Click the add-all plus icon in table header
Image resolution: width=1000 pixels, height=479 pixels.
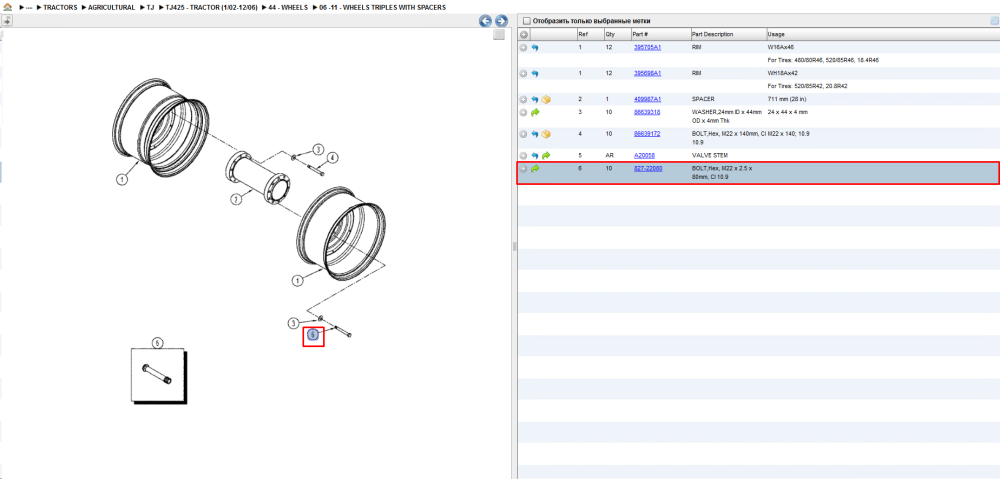524,34
